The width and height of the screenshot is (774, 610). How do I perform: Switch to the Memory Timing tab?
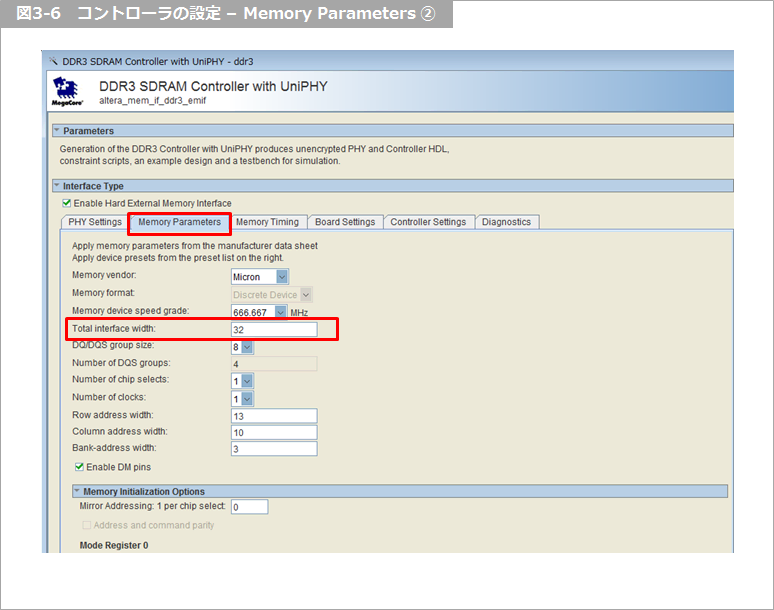[x=267, y=222]
